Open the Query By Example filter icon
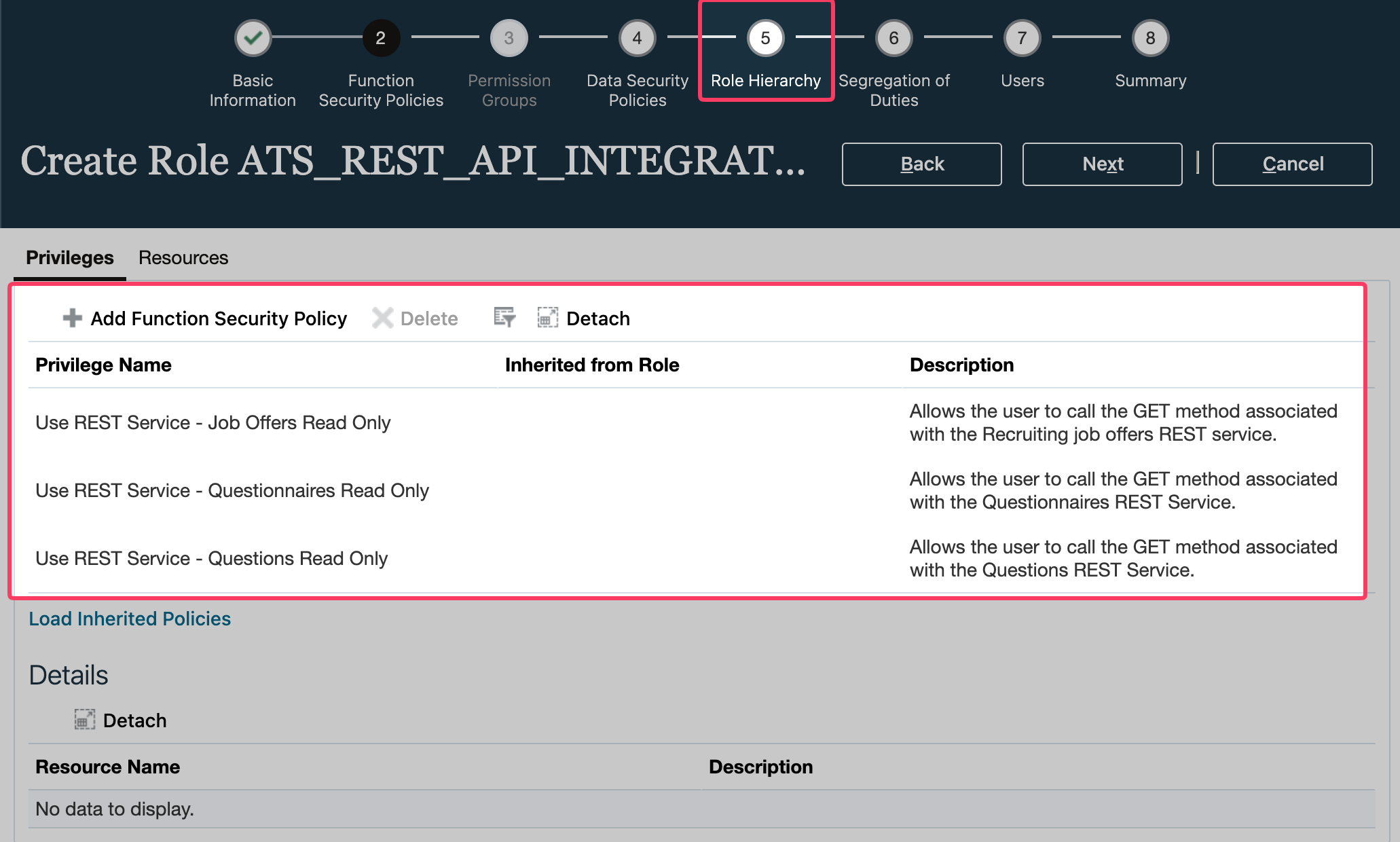Screen dimensions: 1400x842 coord(504,317)
